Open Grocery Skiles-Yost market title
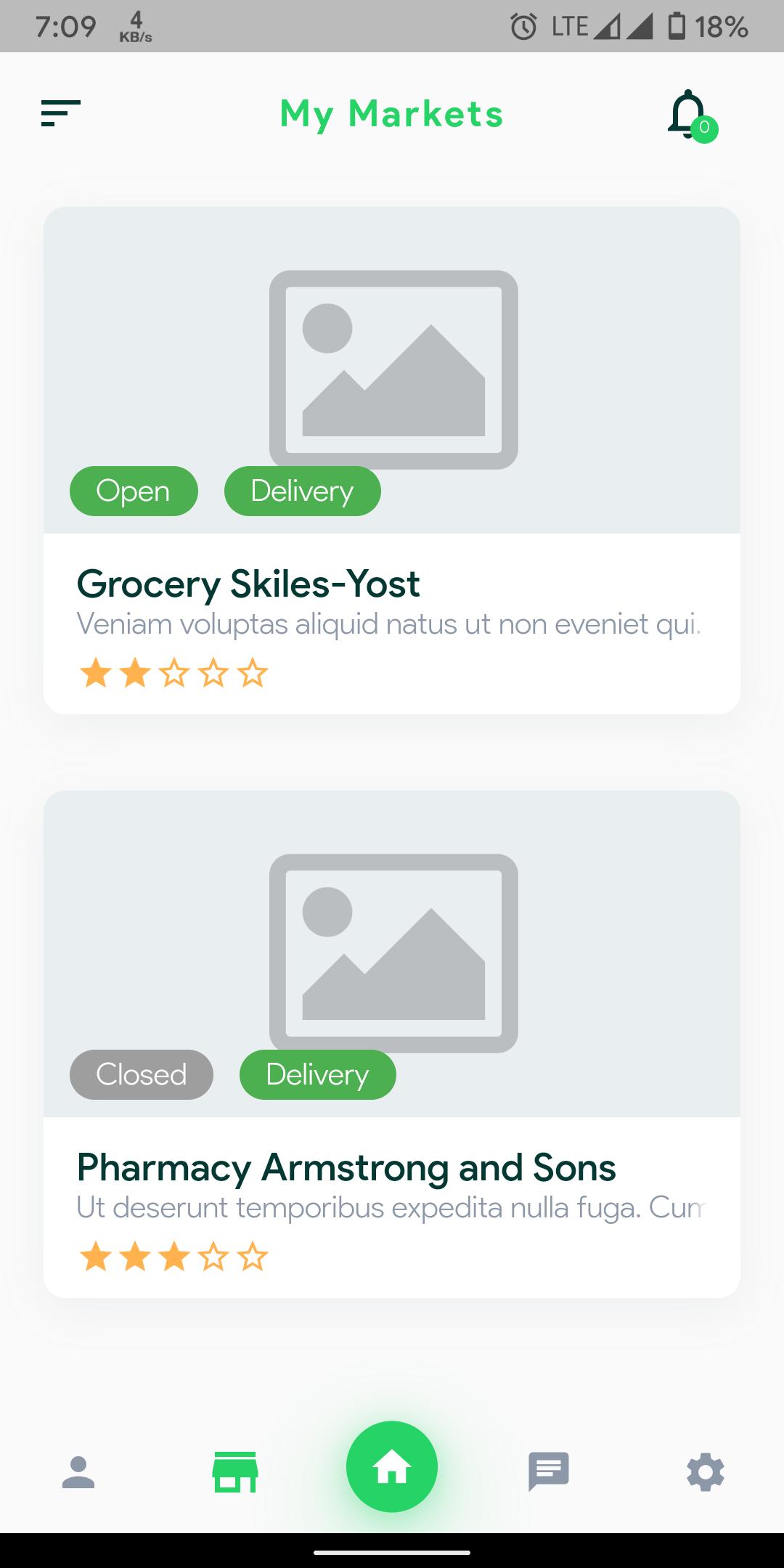Screen dimensions: 784x1568 (248, 584)
